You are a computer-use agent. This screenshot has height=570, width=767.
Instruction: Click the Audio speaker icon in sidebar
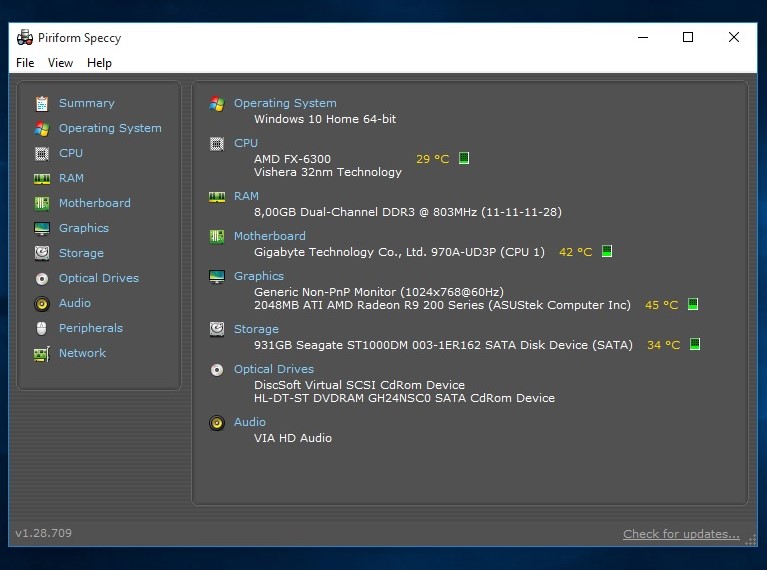[42, 304]
